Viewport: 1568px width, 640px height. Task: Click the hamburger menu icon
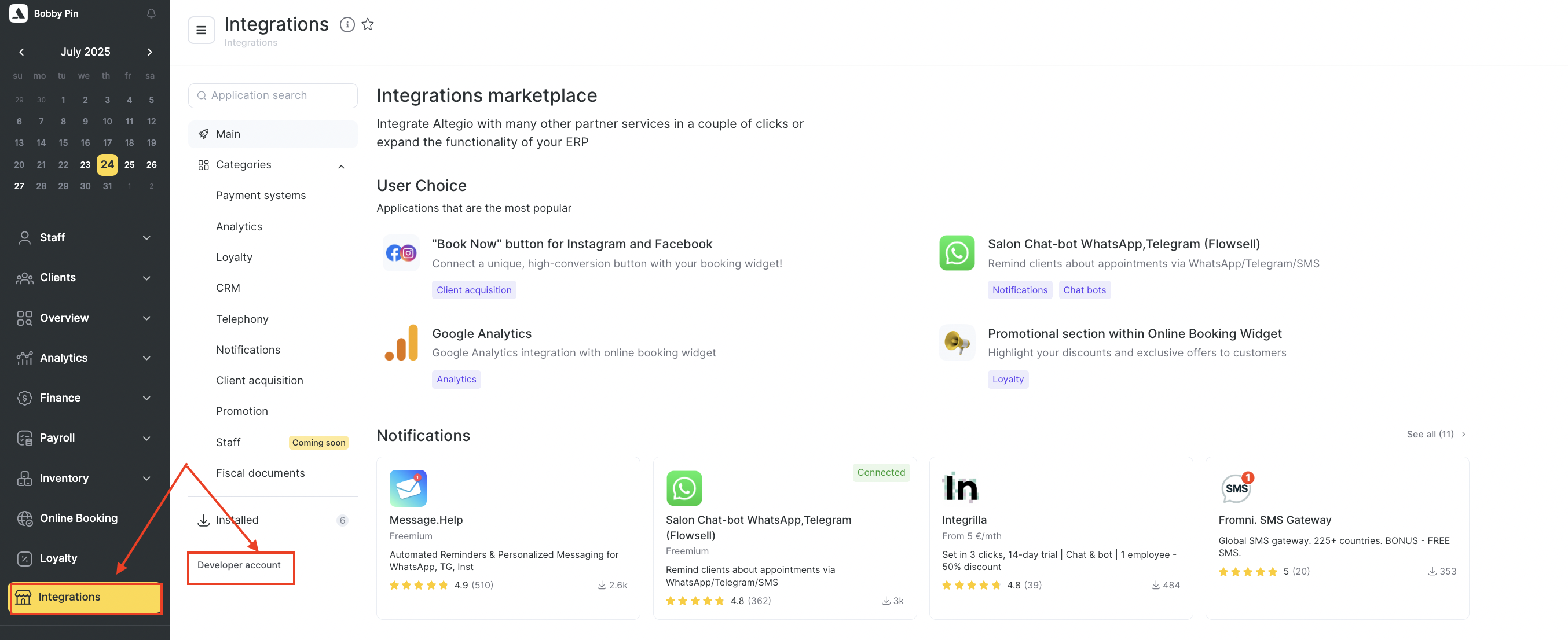(202, 30)
